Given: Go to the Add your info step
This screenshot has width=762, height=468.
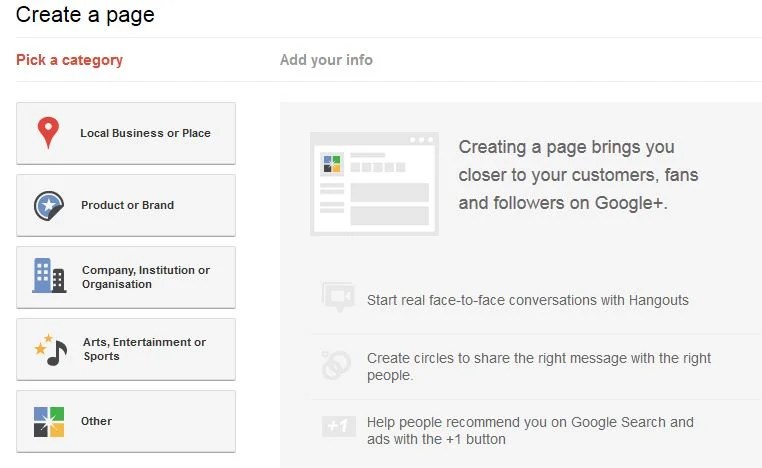Looking at the screenshot, I should point(326,60).
